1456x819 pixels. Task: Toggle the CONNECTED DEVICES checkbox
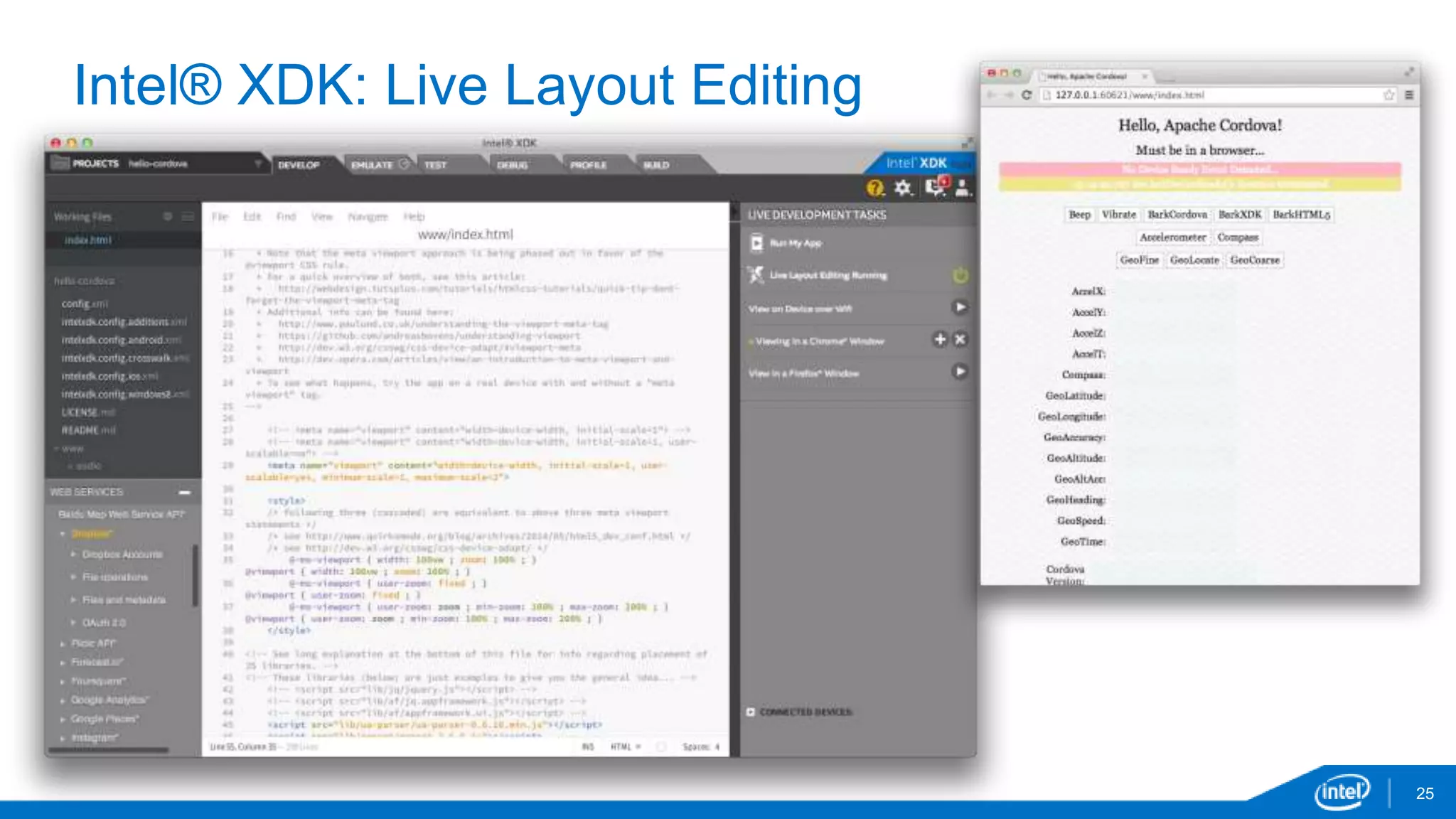751,712
